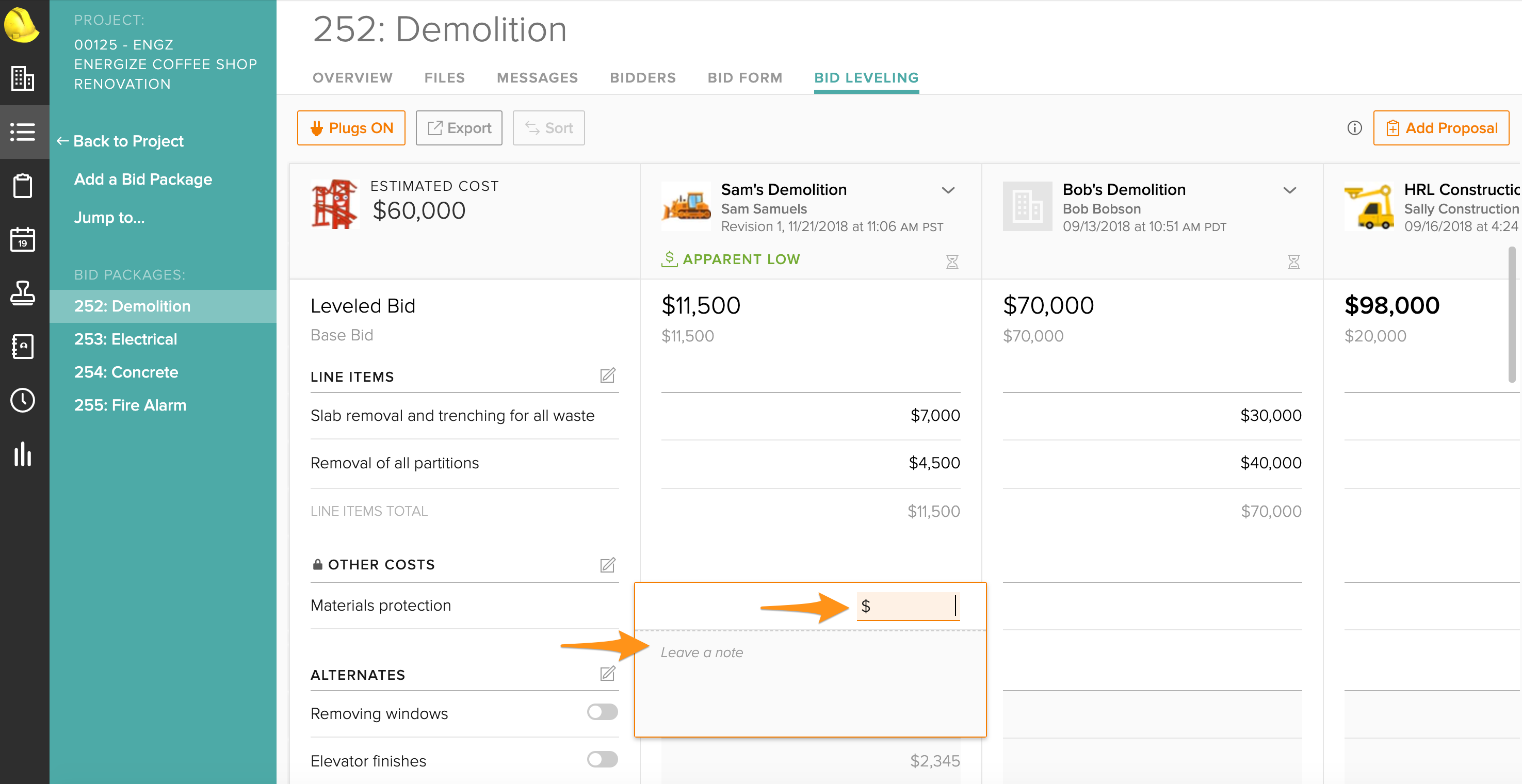Enable the Elevator finishes alternate toggle
Viewport: 1522px width, 784px height.
pyautogui.click(x=602, y=759)
